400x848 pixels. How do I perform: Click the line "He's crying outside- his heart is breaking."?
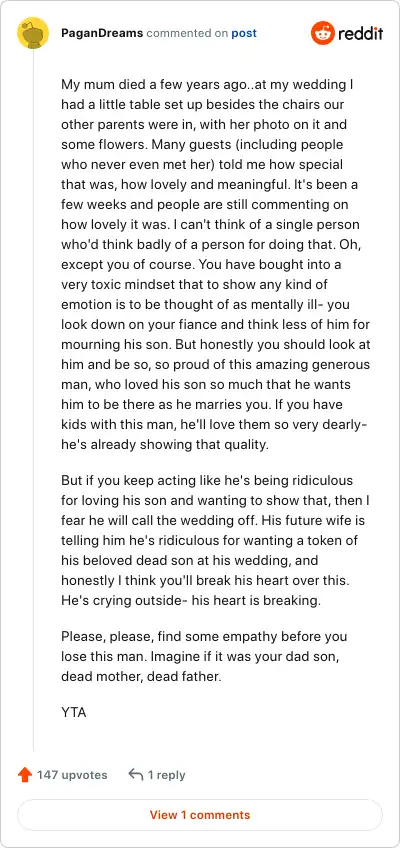[x=191, y=601]
